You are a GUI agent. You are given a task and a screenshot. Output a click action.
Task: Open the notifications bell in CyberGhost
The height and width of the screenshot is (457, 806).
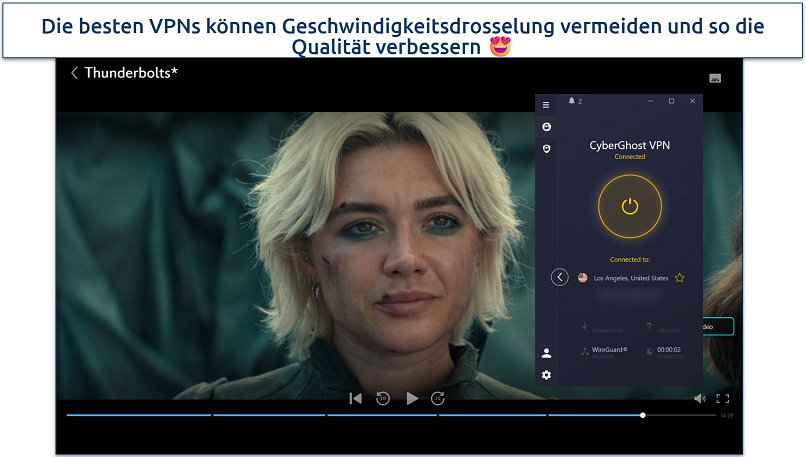[572, 102]
